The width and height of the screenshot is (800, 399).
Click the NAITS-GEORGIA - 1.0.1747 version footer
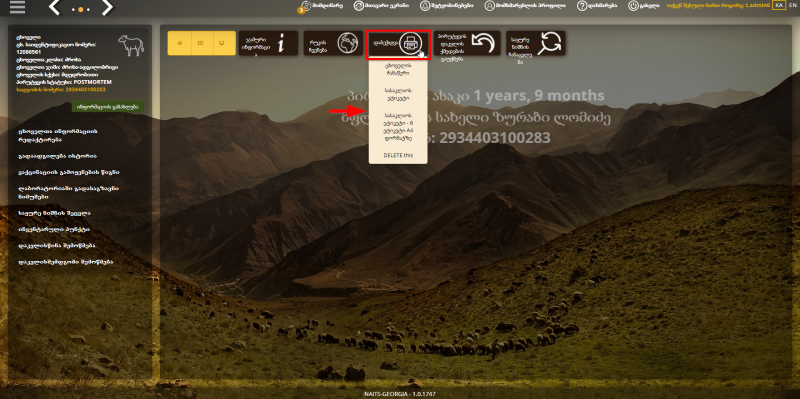[400, 394]
